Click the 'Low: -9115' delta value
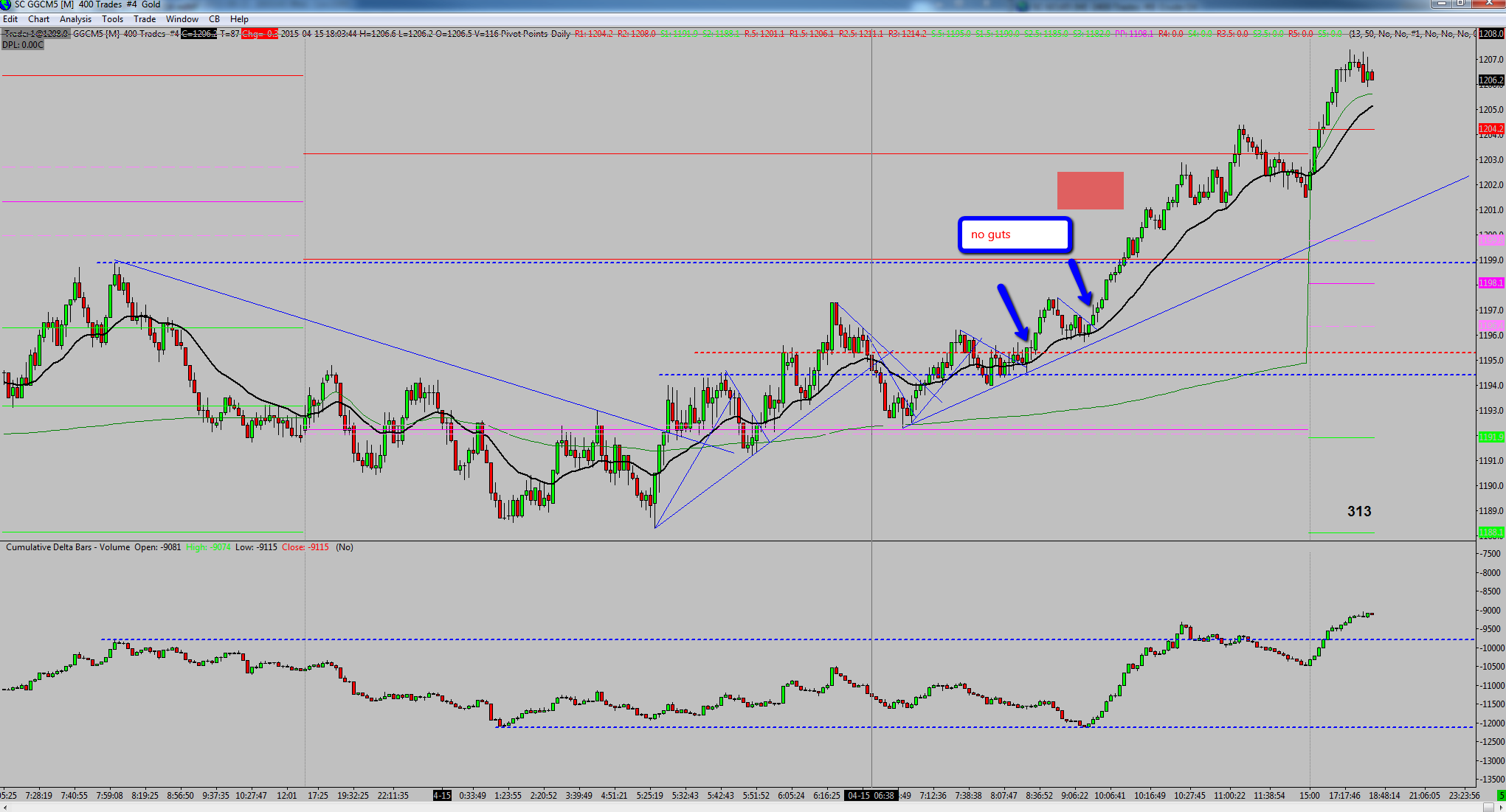This screenshot has width=1506, height=812. pyautogui.click(x=256, y=547)
